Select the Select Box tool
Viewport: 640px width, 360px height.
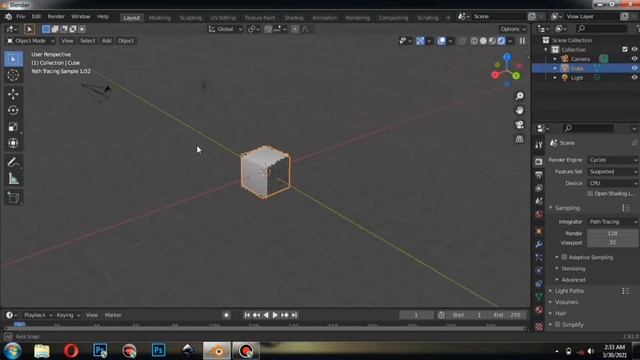click(x=13, y=59)
